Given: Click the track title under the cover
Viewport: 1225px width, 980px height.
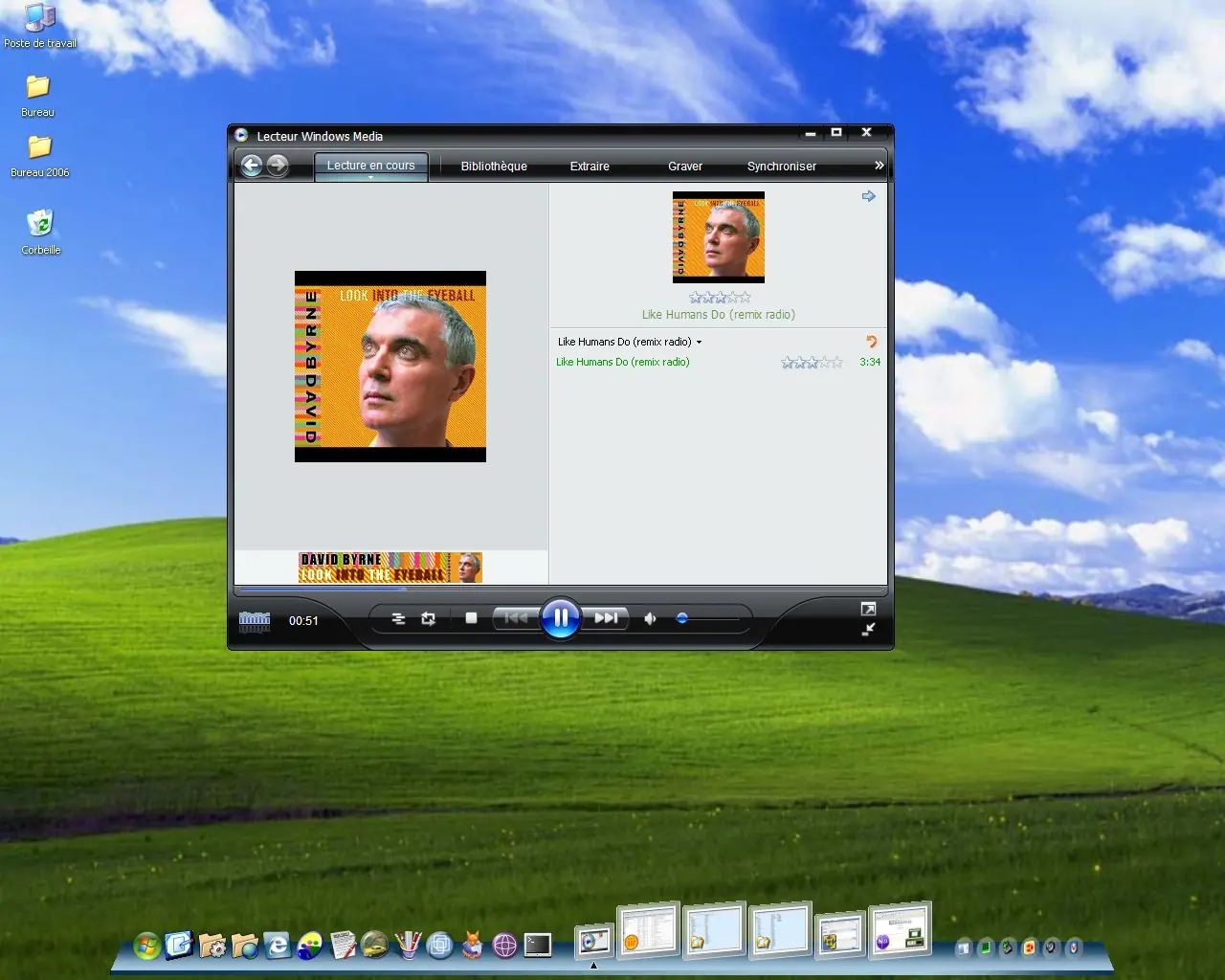Looking at the screenshot, I should (719, 315).
